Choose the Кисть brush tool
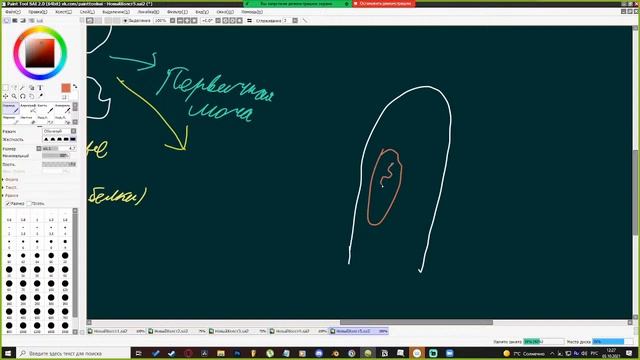Image resolution: width=640 pixels, height=360 pixels. point(45,108)
